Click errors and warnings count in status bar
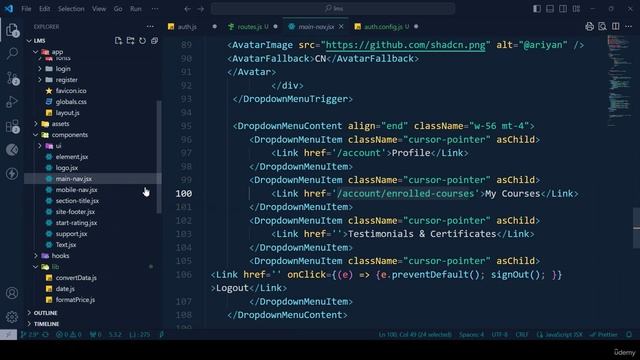This screenshot has width=640, height=360. click(68, 334)
